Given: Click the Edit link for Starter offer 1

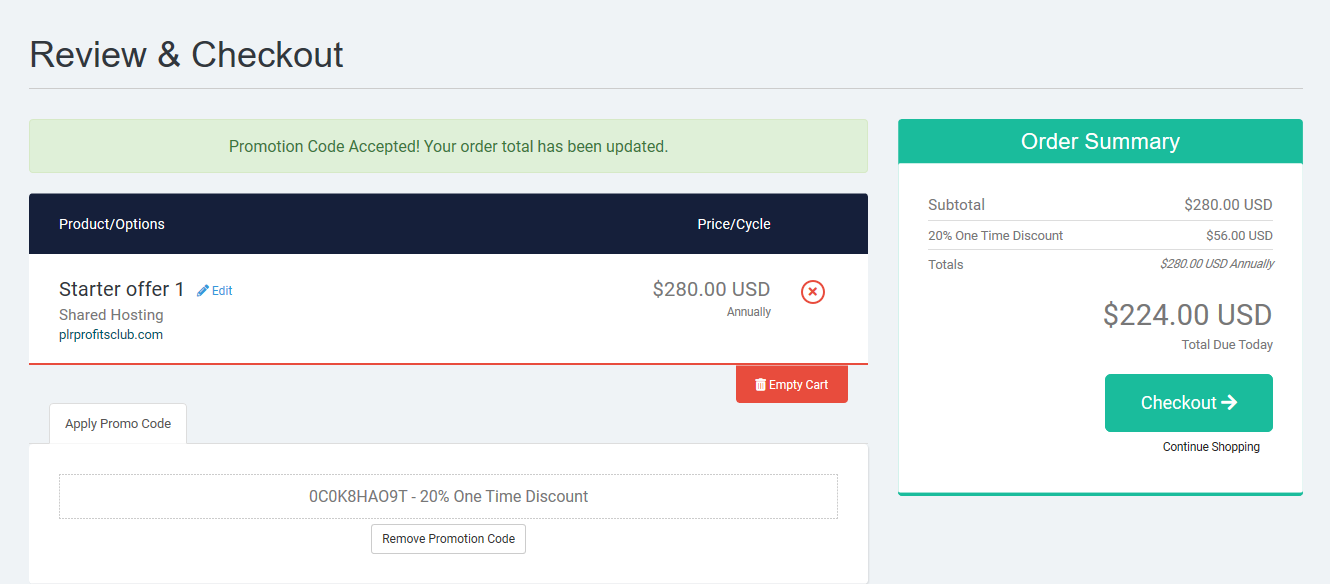Looking at the screenshot, I should 215,291.
